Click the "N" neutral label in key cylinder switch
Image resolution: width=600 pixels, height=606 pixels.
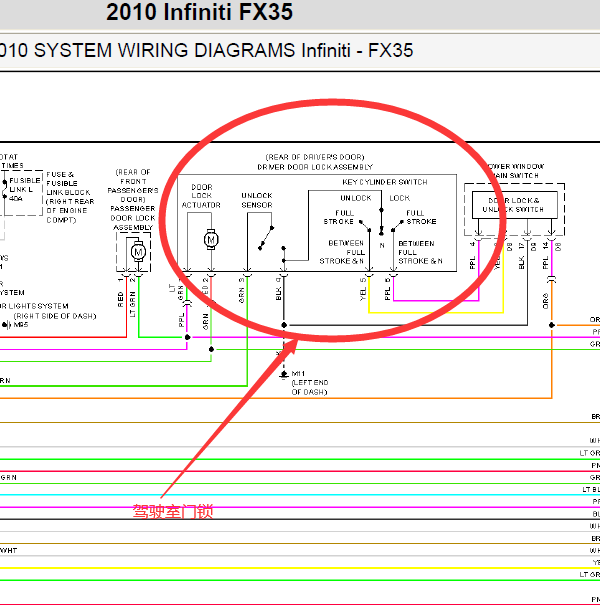click(x=382, y=245)
